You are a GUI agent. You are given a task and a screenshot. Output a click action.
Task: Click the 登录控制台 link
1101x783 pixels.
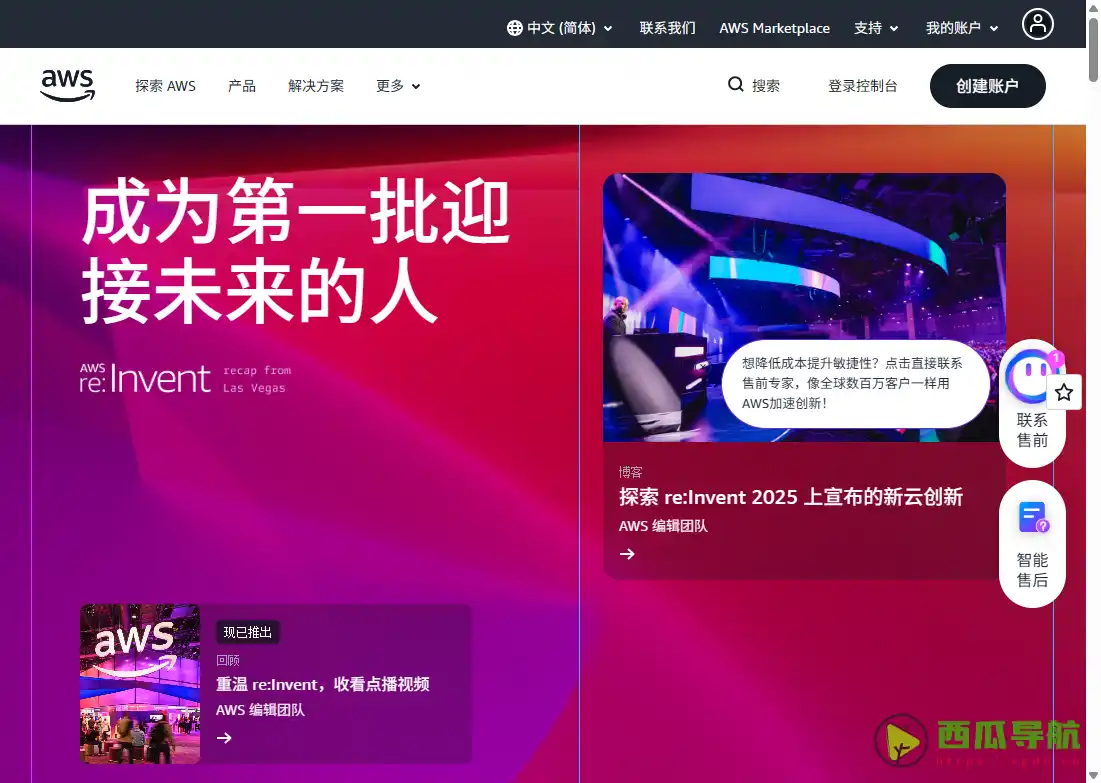pyautogui.click(x=862, y=86)
